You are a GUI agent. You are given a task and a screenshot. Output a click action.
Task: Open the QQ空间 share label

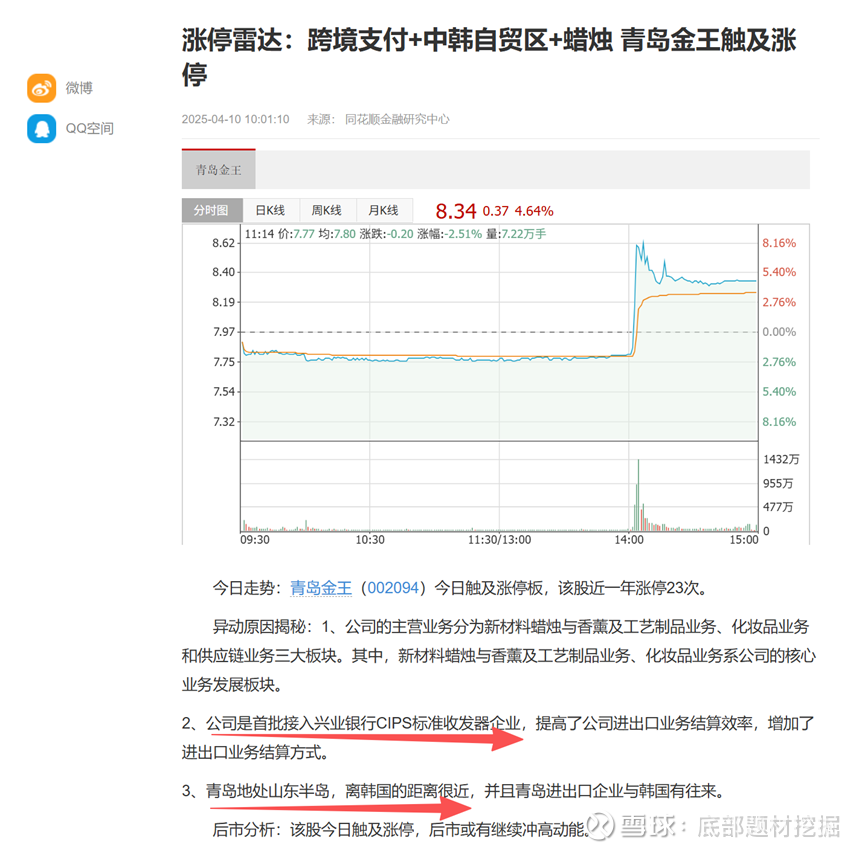coord(90,129)
